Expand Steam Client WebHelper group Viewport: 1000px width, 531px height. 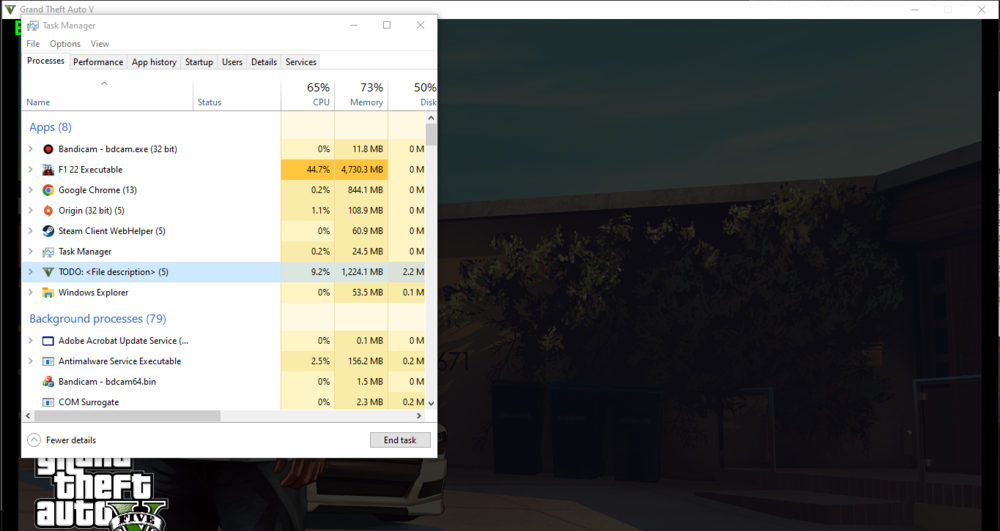[30, 231]
